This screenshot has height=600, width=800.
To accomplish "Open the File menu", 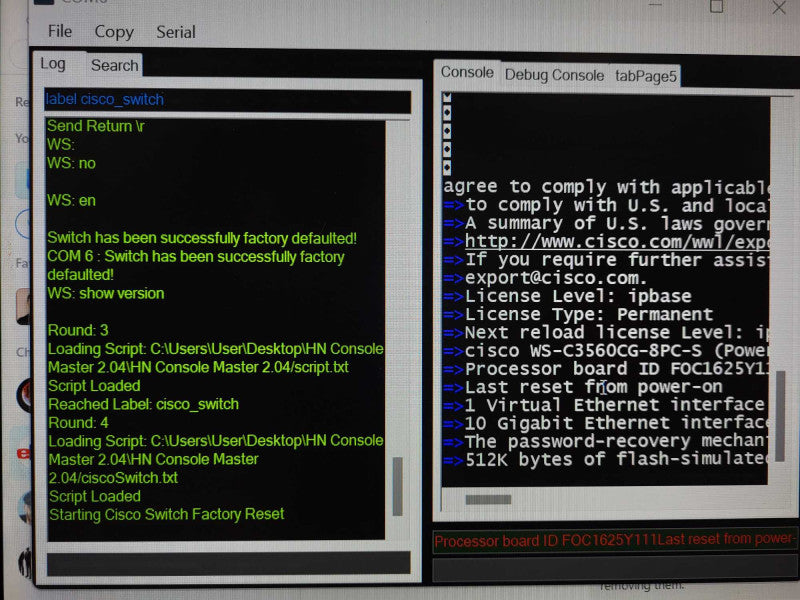I will (x=60, y=31).
